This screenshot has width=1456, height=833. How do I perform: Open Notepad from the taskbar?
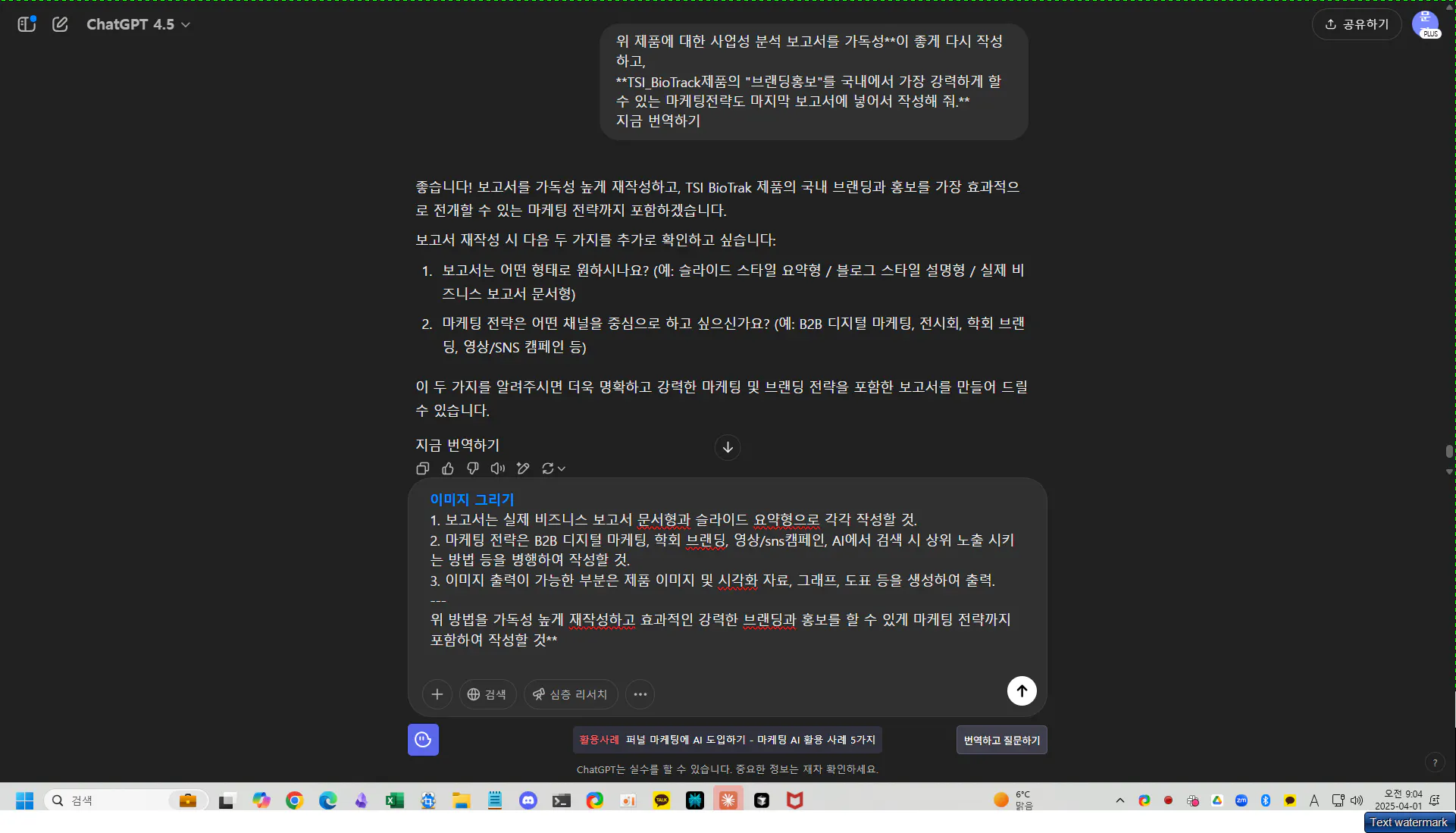495,800
